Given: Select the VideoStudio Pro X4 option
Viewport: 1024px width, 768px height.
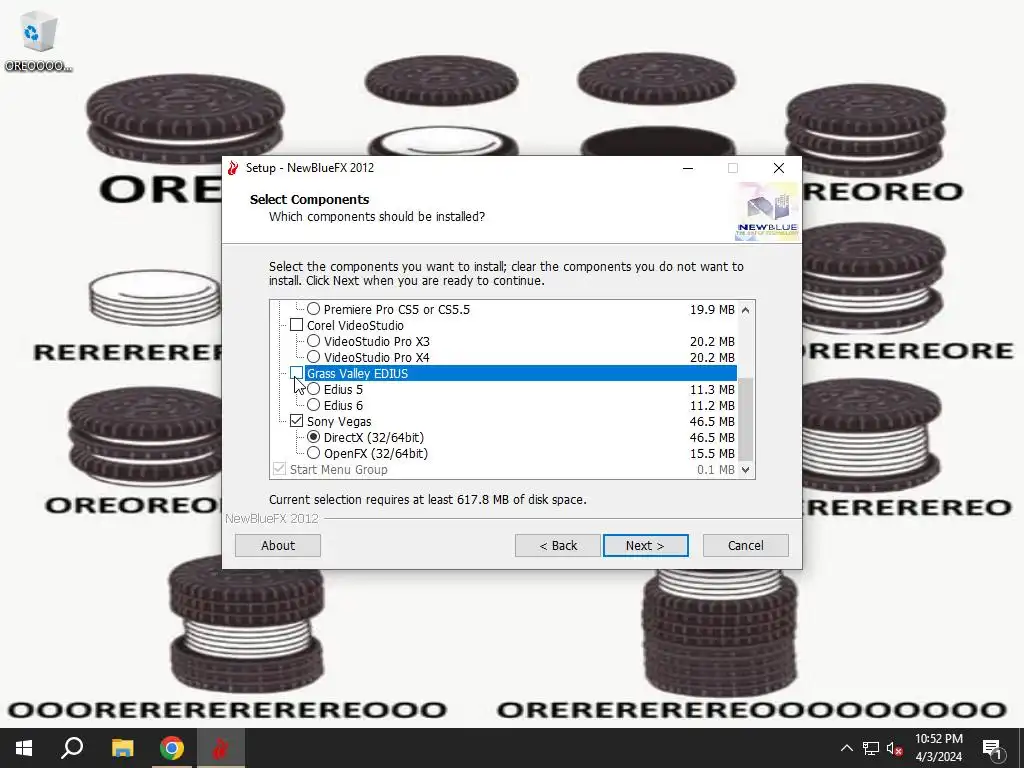Looking at the screenshot, I should tap(313, 357).
